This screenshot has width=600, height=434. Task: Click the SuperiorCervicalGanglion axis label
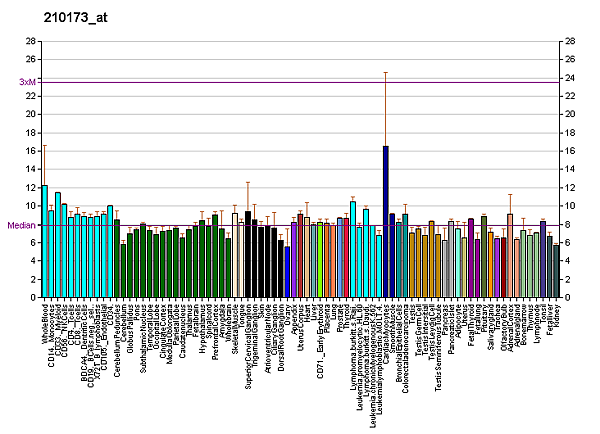(248, 340)
